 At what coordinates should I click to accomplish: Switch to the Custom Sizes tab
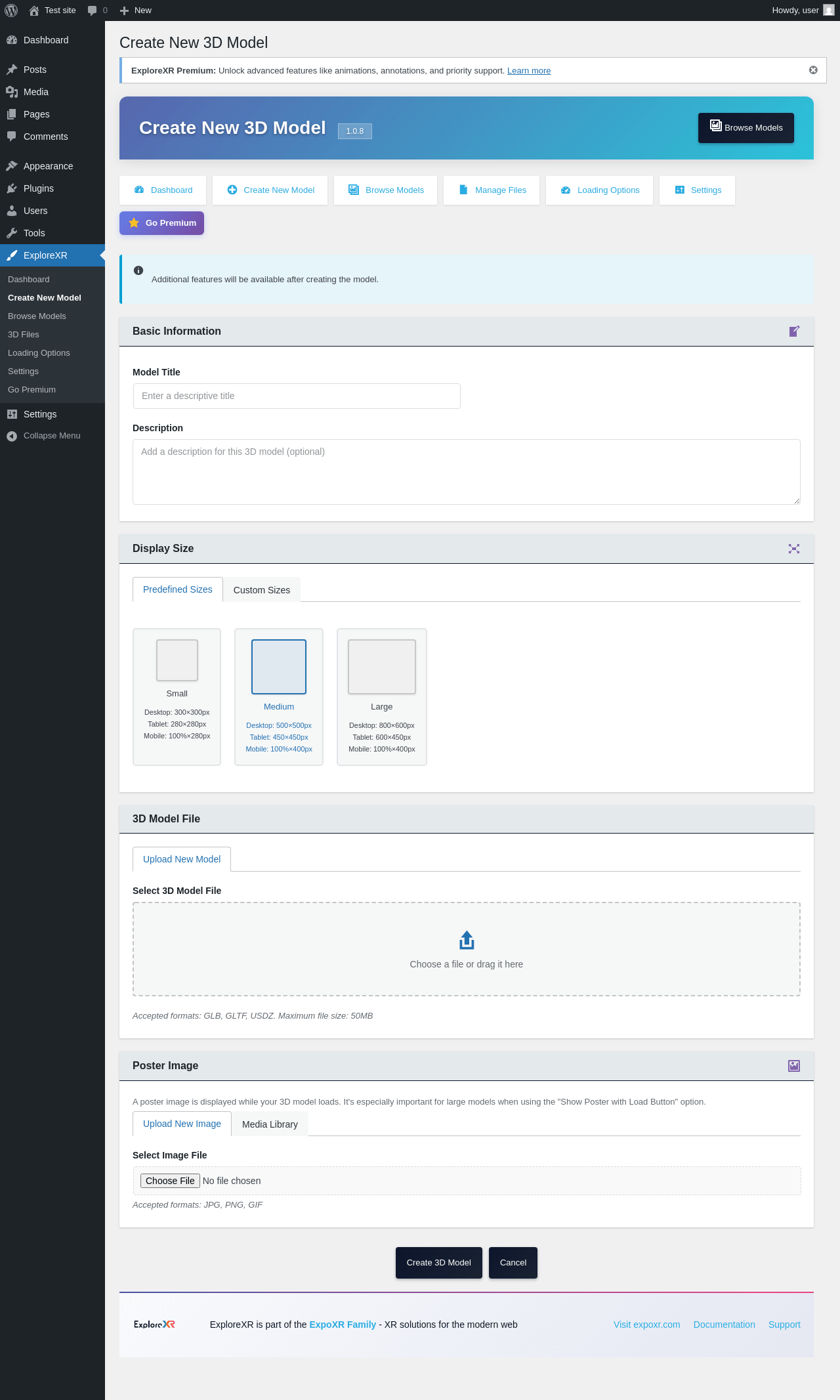tap(261, 590)
